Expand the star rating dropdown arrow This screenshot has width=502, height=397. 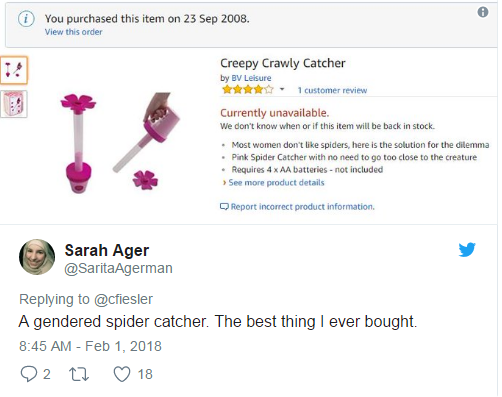click(282, 89)
